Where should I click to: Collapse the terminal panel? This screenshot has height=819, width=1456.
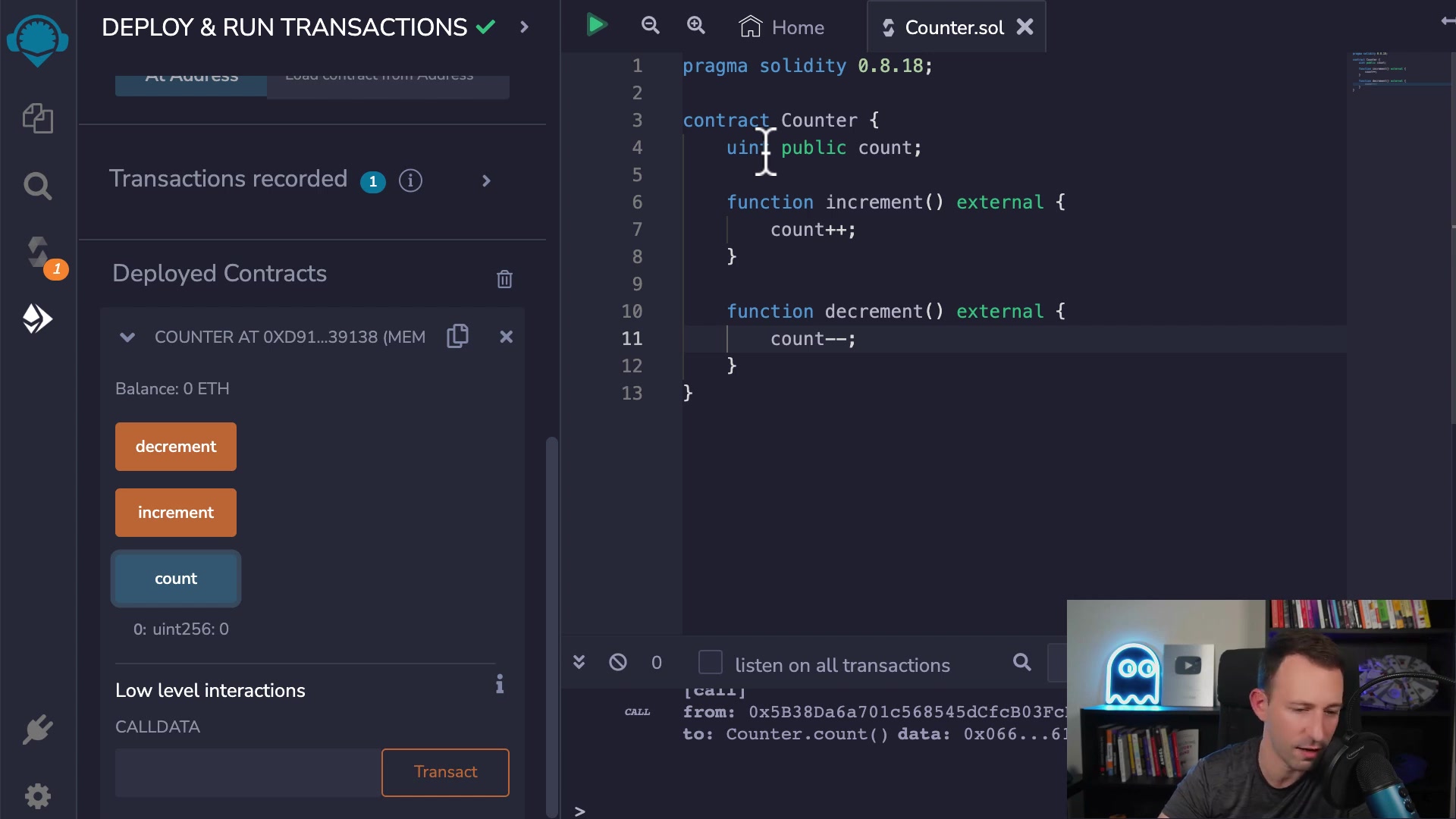click(x=579, y=662)
